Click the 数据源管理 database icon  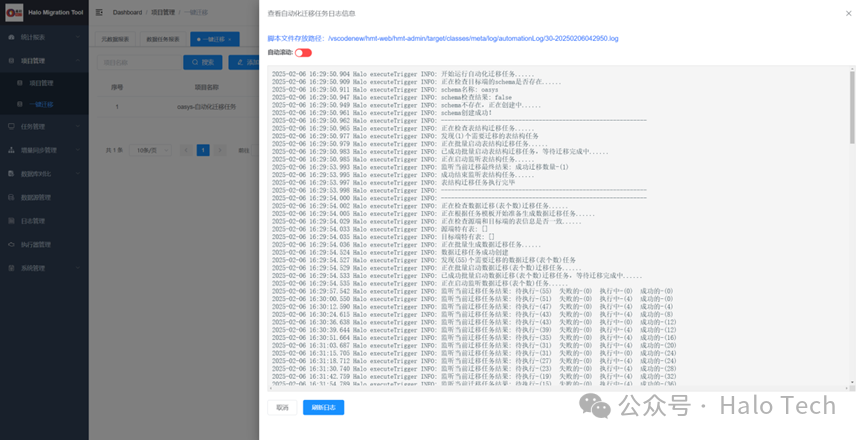11,197
